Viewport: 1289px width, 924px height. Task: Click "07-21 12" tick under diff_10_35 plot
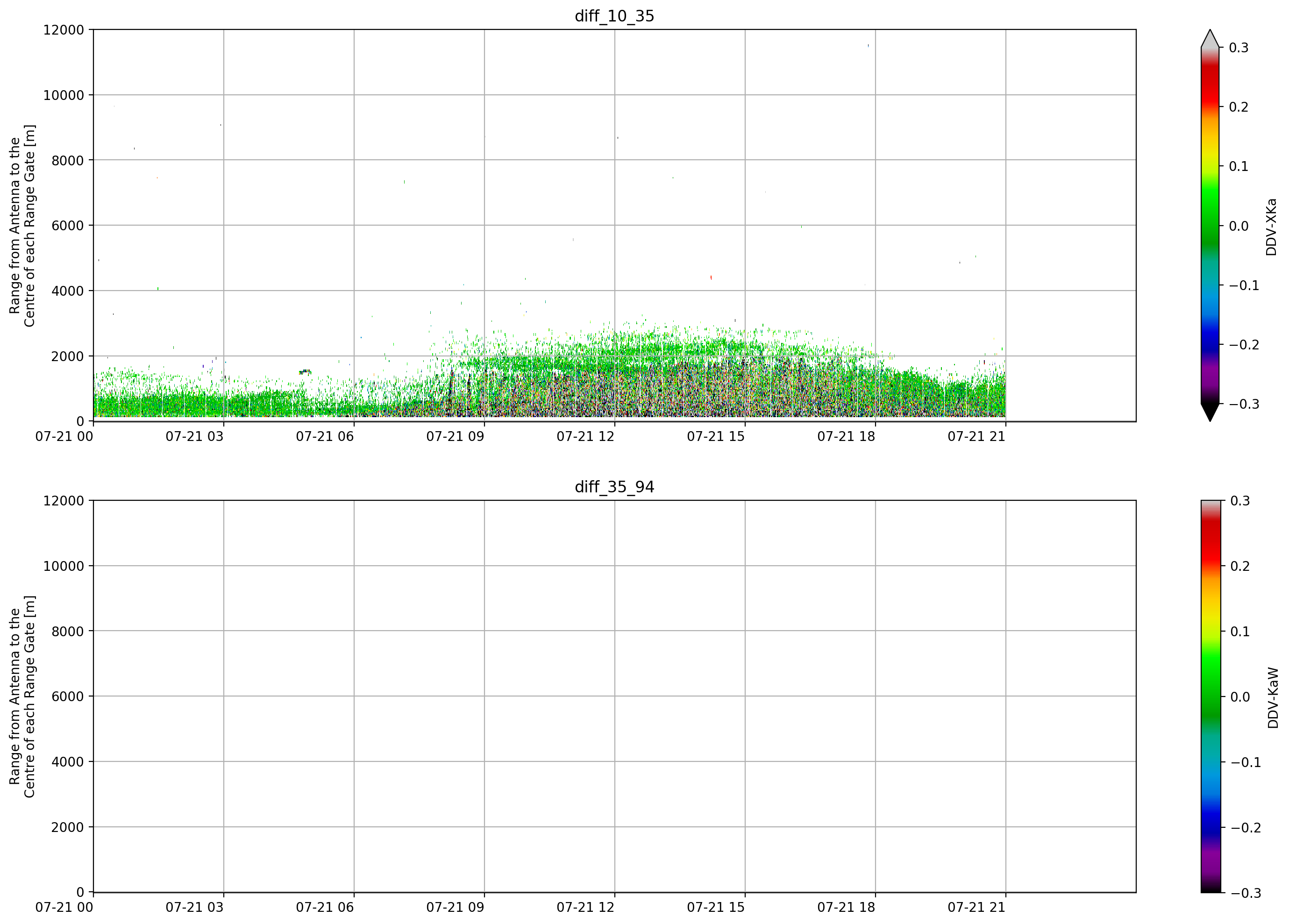click(585, 436)
